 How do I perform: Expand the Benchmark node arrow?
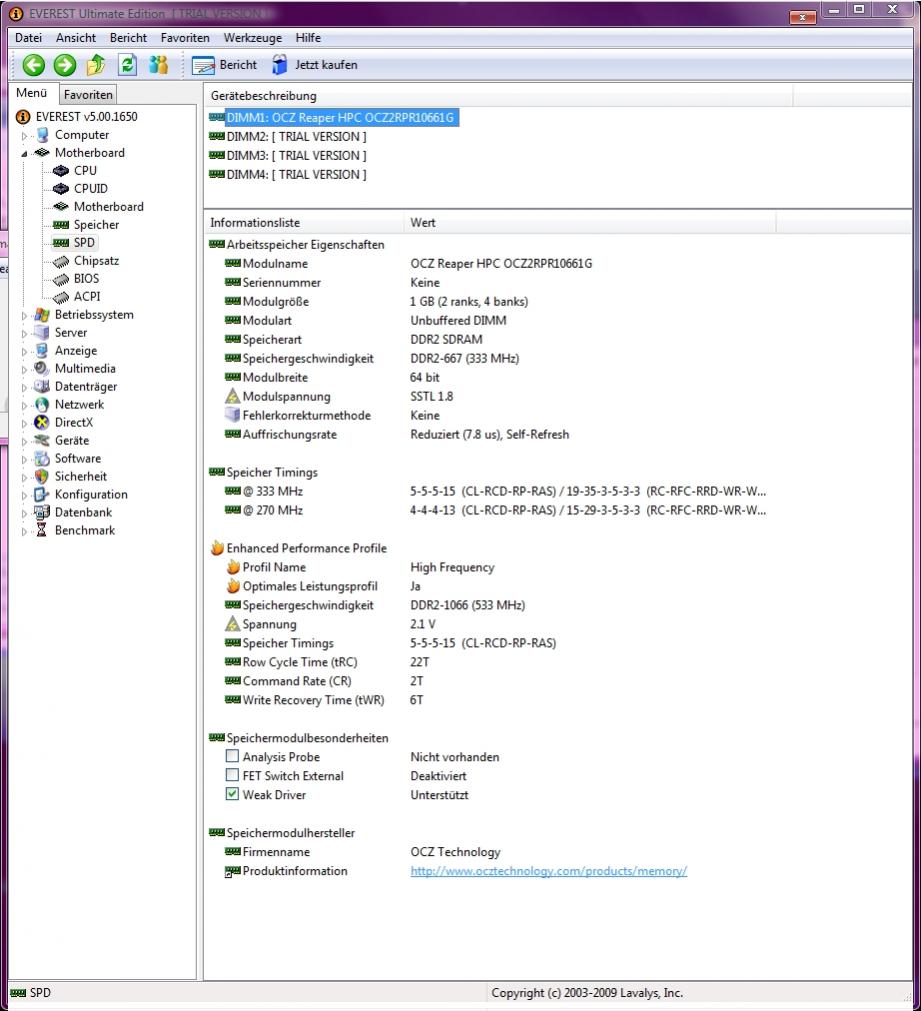coord(25,532)
